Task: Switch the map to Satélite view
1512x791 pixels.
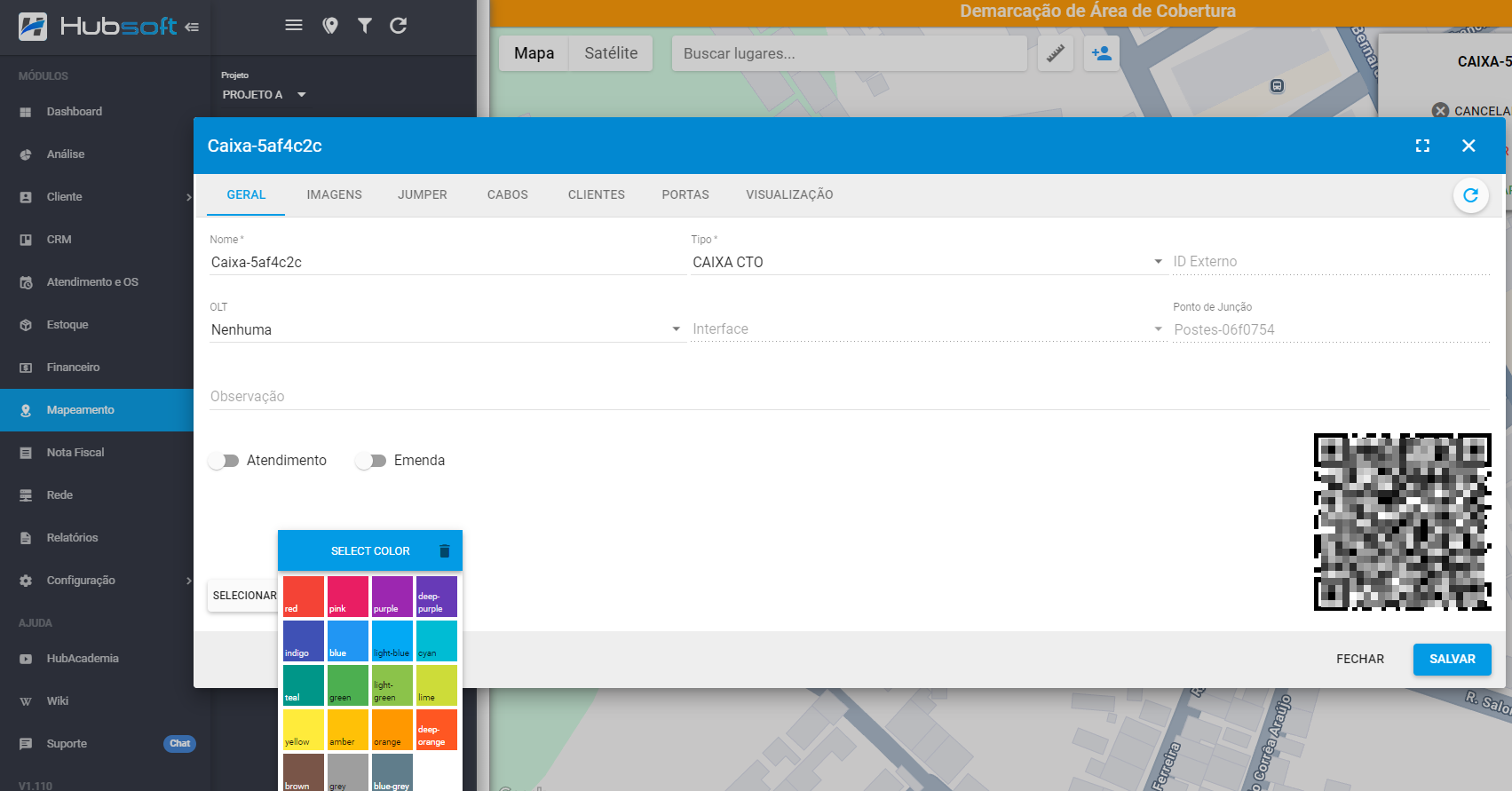Action: (611, 53)
